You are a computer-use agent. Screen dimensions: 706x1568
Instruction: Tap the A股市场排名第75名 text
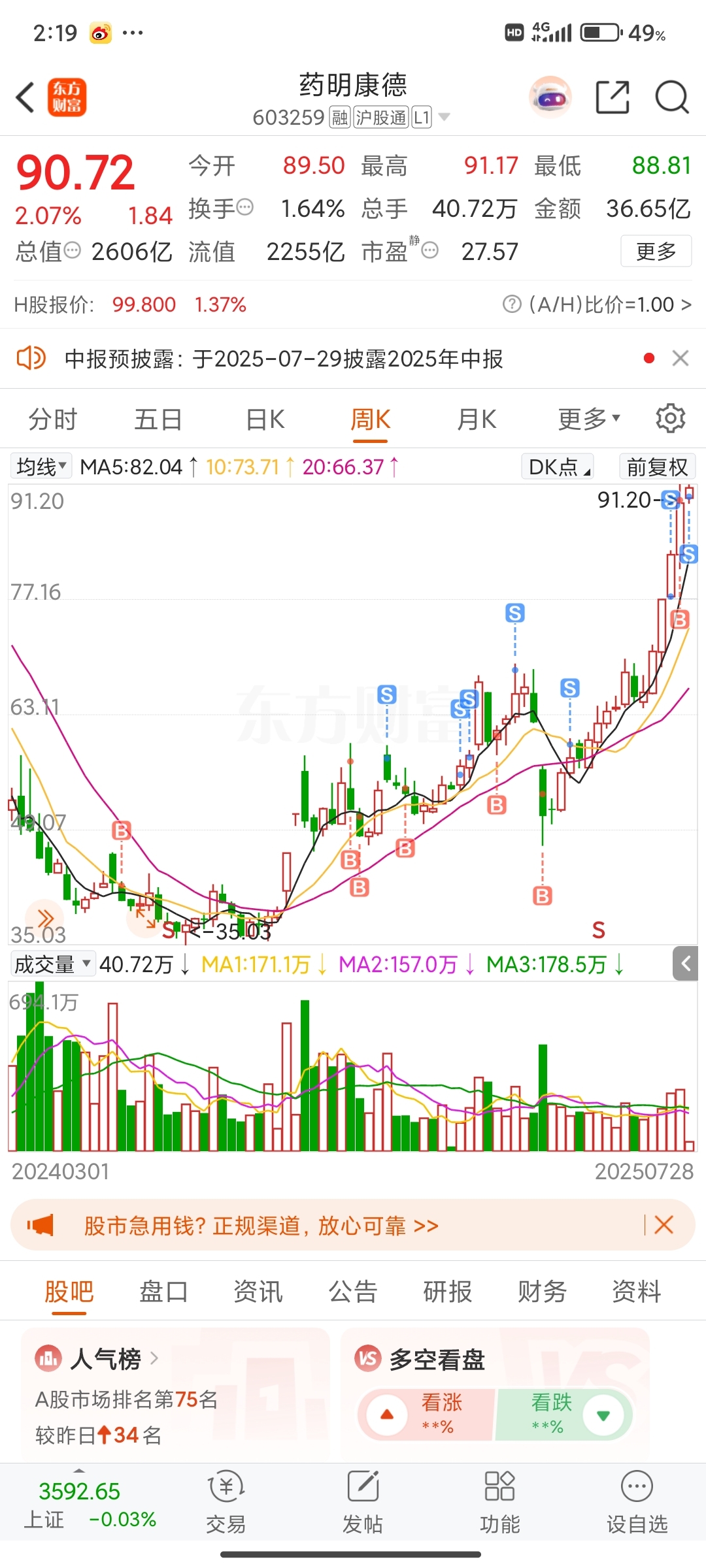click(126, 1399)
